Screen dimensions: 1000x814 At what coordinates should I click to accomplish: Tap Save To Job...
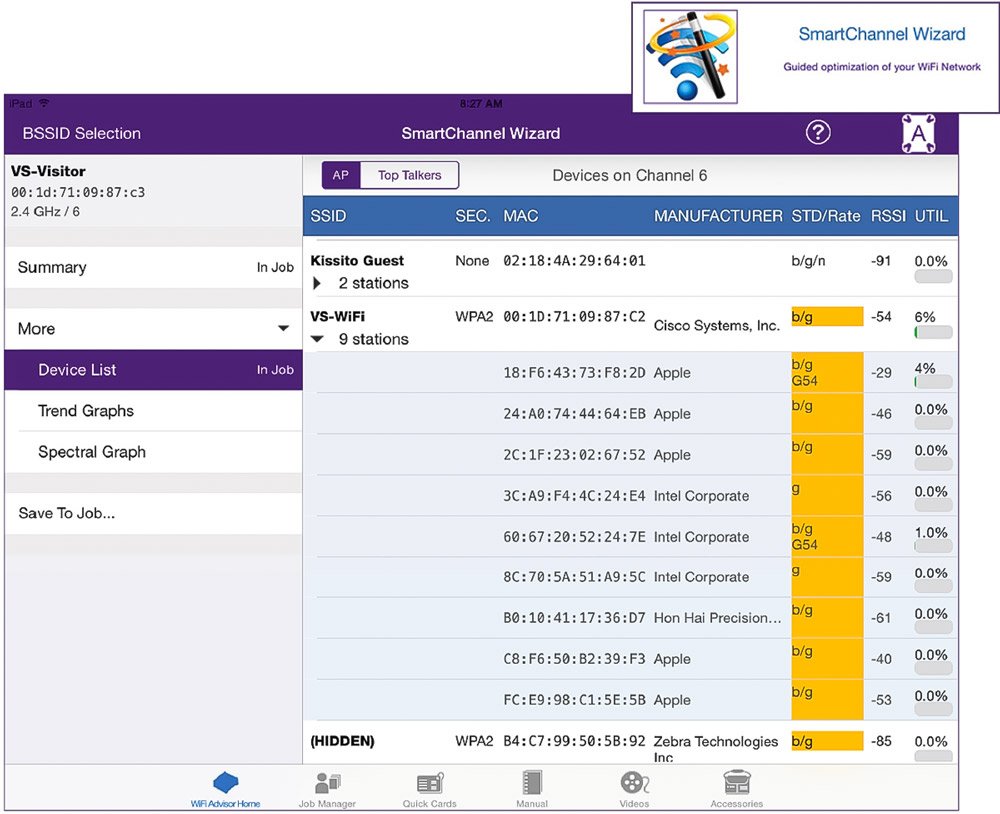tap(154, 514)
